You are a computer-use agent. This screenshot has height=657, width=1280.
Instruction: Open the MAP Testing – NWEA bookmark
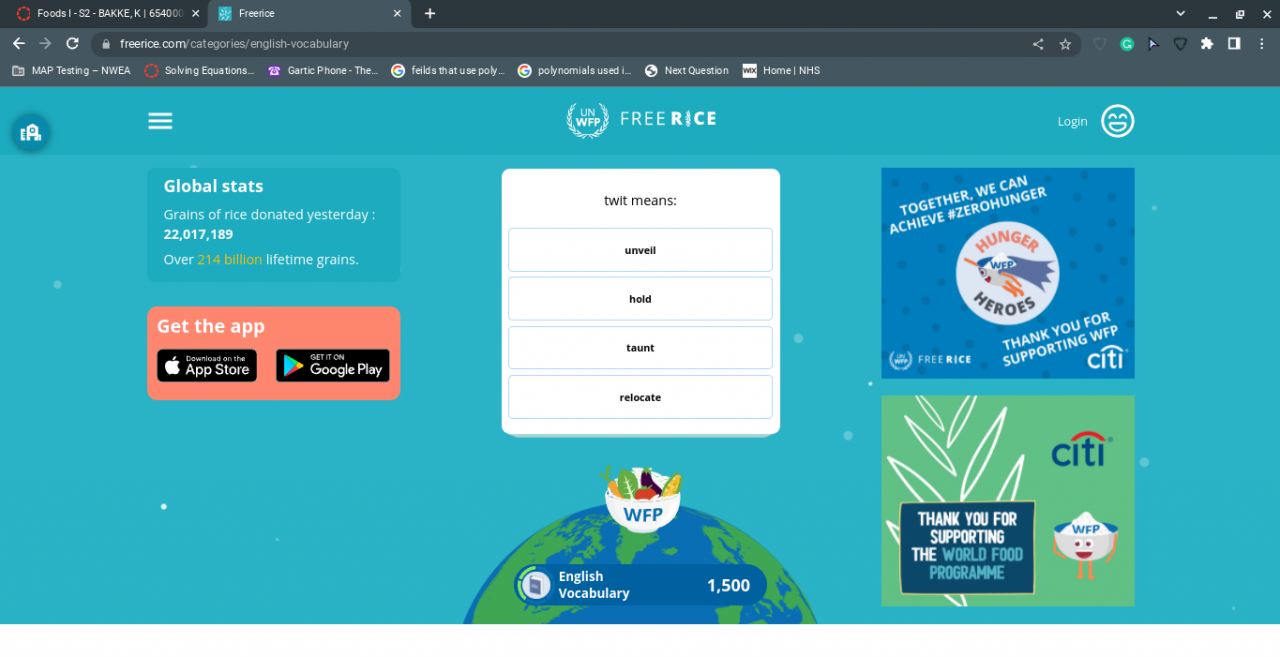tap(71, 71)
